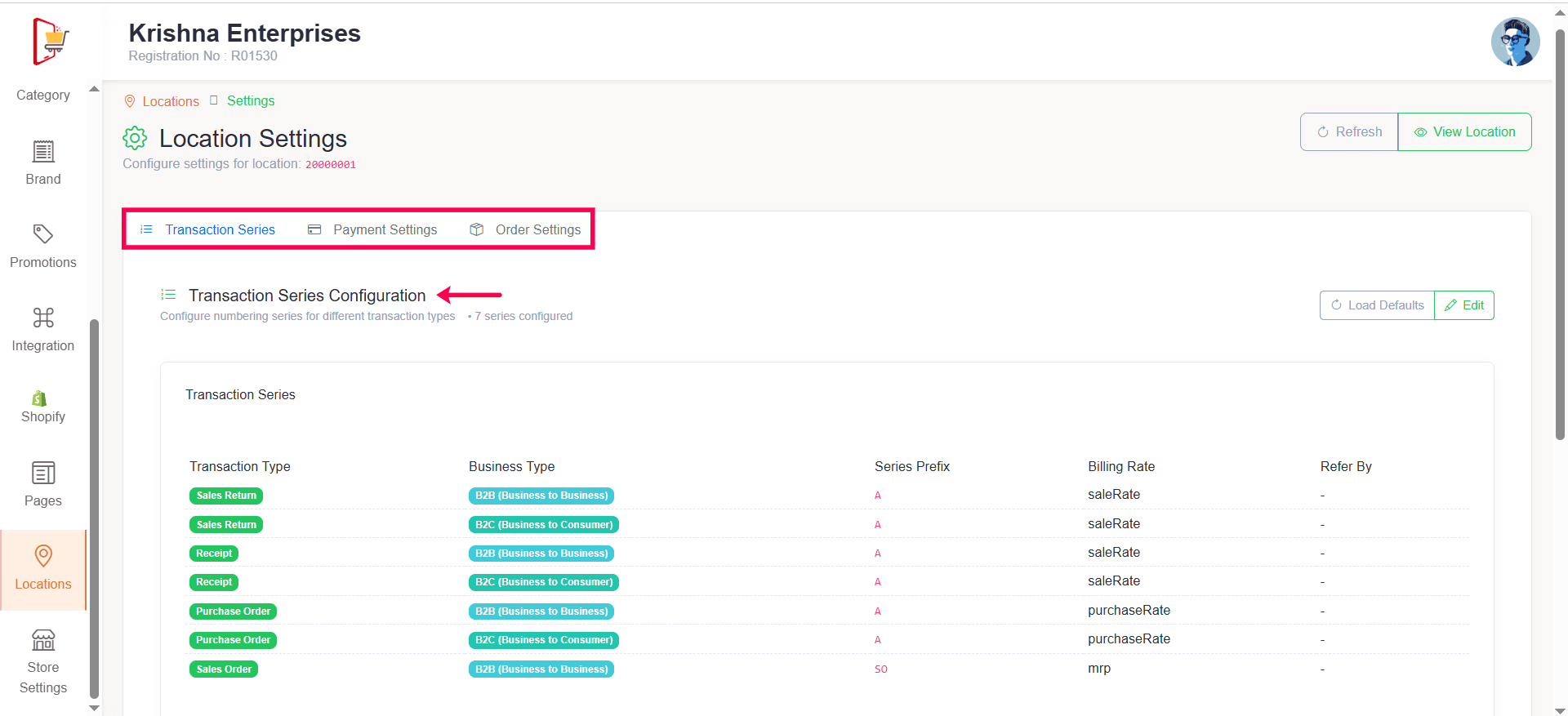
Task: Open Promotions tag icon in sidebar
Action: tap(43, 235)
